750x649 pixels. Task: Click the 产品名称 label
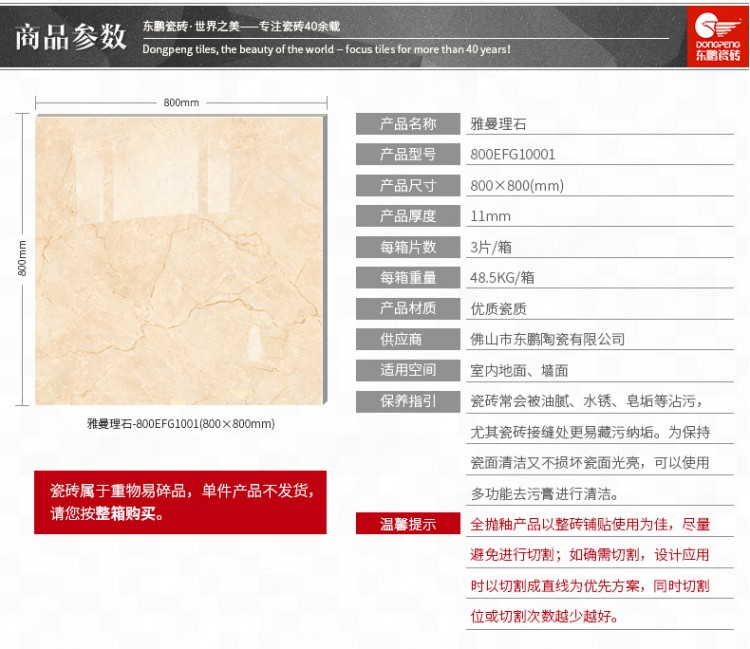[408, 124]
